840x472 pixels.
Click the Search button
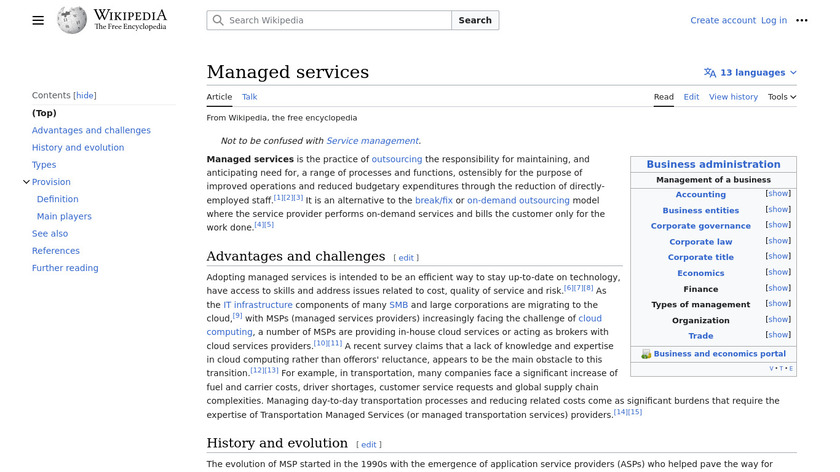click(x=475, y=20)
